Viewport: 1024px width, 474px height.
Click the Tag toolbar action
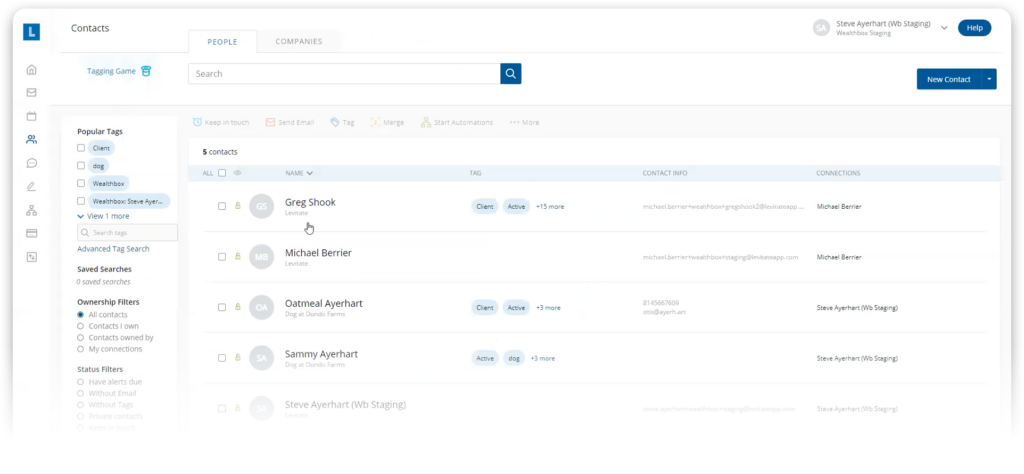click(x=342, y=122)
